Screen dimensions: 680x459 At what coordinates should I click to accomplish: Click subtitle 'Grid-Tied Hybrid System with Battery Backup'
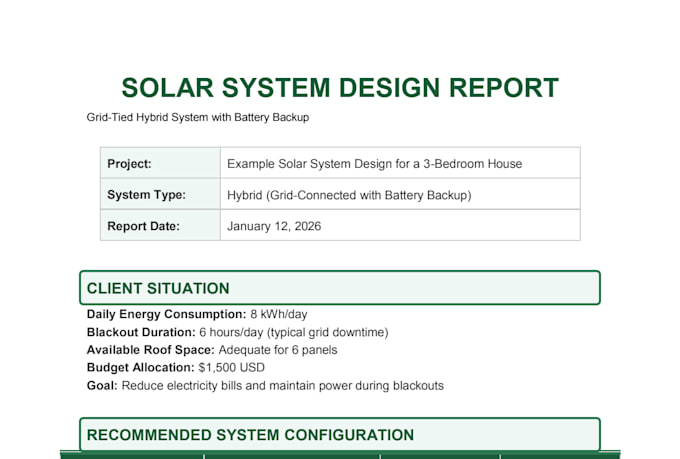[x=198, y=118]
